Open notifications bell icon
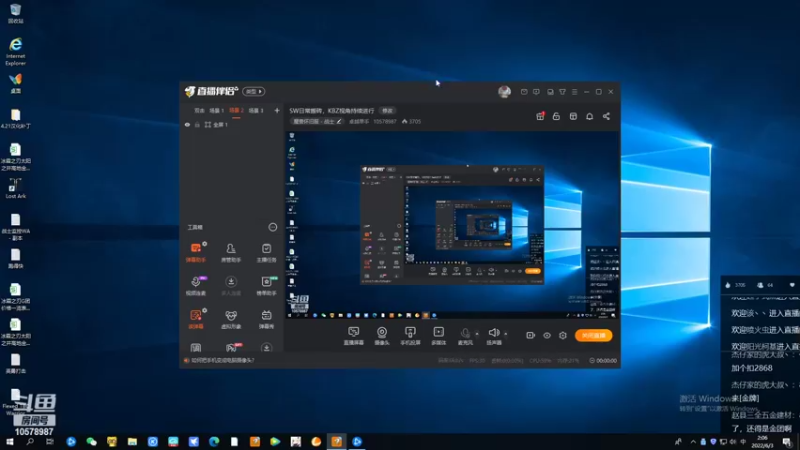Screen dimensions: 800x450 tap(589, 116)
